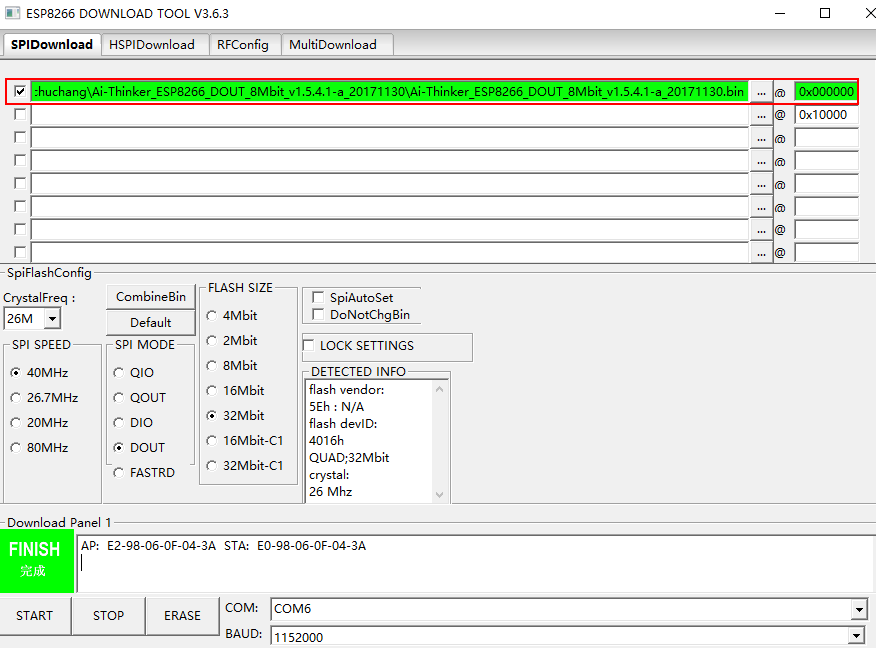
Task: Click the START button
Action: (35, 616)
